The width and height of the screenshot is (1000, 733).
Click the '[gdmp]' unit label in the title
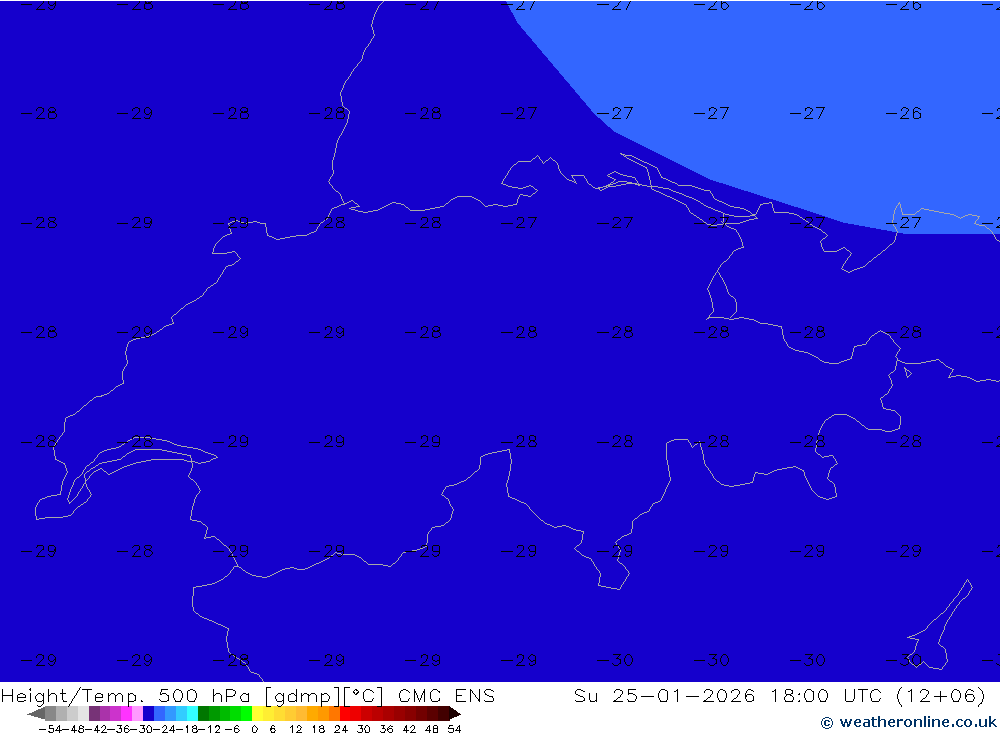pos(302,696)
